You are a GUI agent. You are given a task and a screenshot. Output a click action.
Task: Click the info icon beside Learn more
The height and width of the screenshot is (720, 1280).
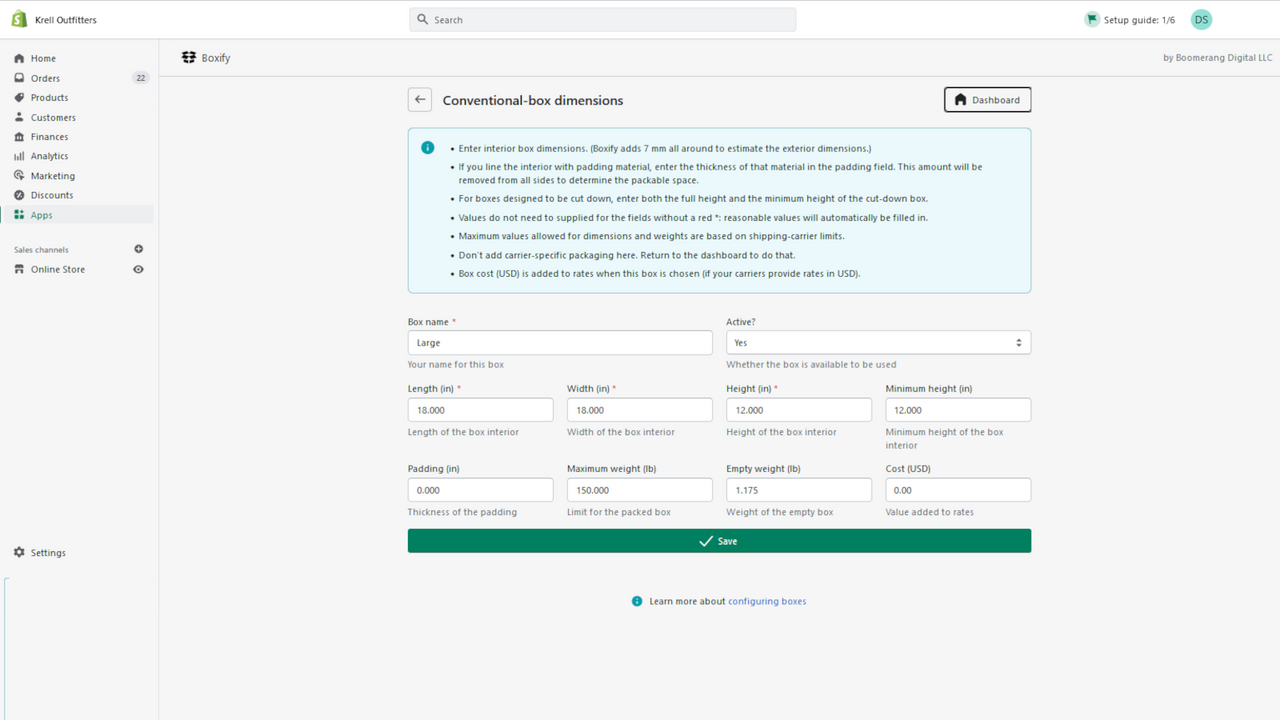(x=637, y=601)
